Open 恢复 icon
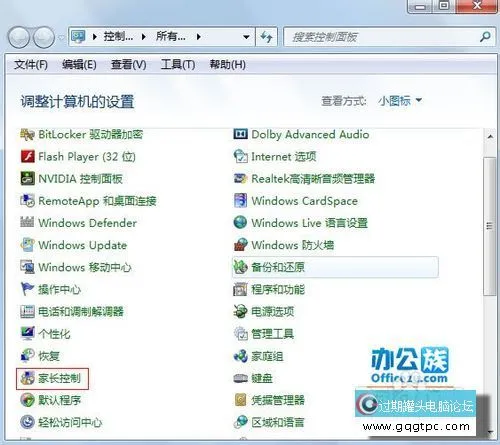The height and width of the screenshot is (445, 500). click(x=27, y=356)
